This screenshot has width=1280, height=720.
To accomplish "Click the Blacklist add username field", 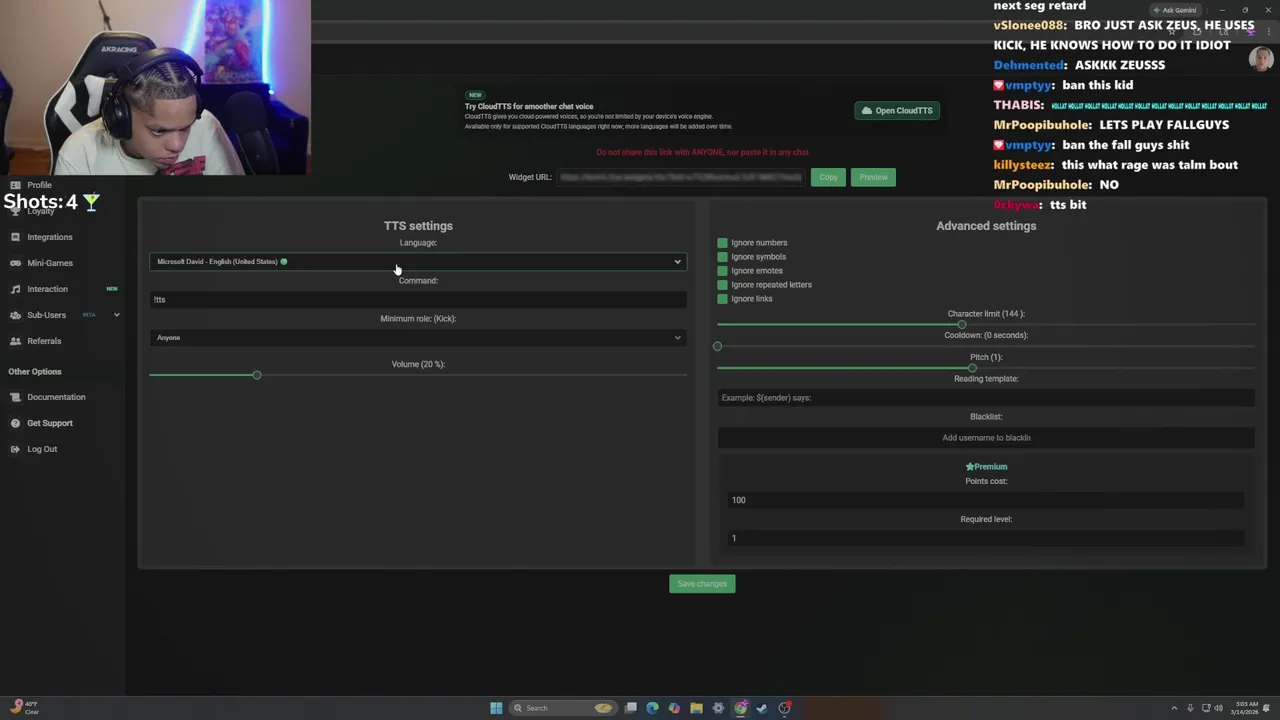I will pyautogui.click(x=986, y=438).
